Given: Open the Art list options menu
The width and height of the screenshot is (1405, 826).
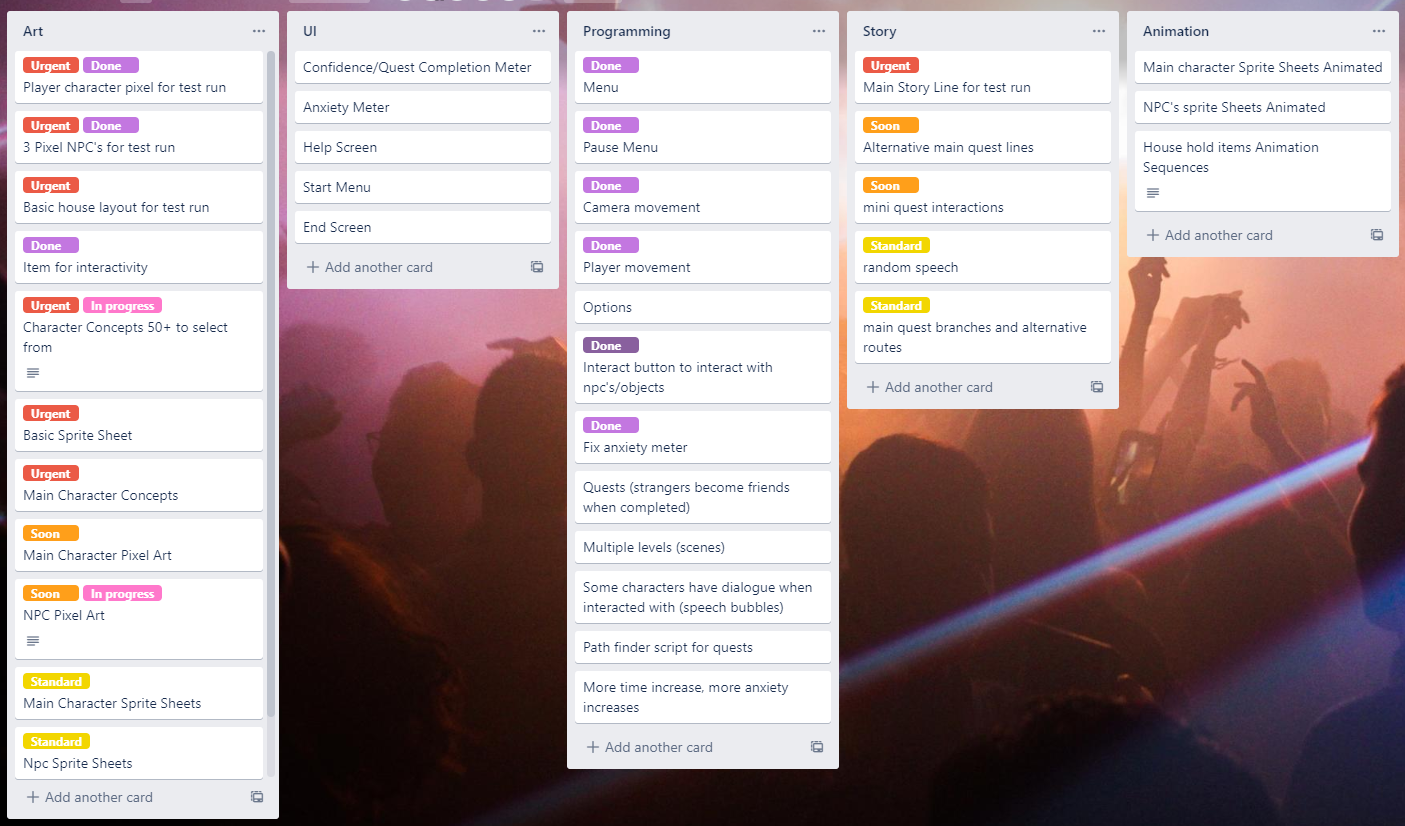Looking at the screenshot, I should [259, 31].
